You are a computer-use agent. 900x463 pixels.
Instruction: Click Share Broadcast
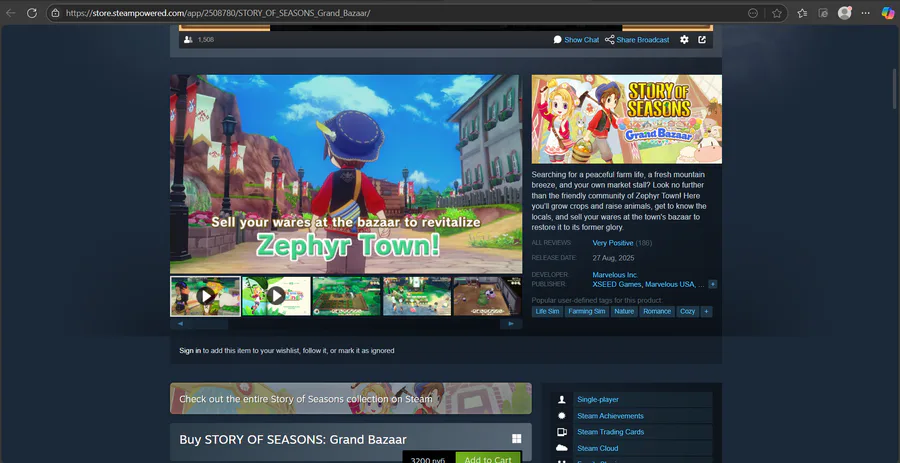click(637, 40)
